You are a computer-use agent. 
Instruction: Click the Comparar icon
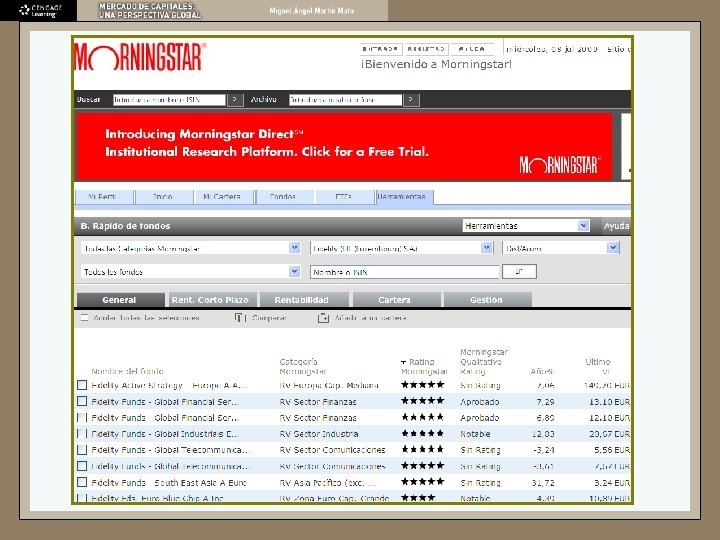pyautogui.click(x=240, y=318)
